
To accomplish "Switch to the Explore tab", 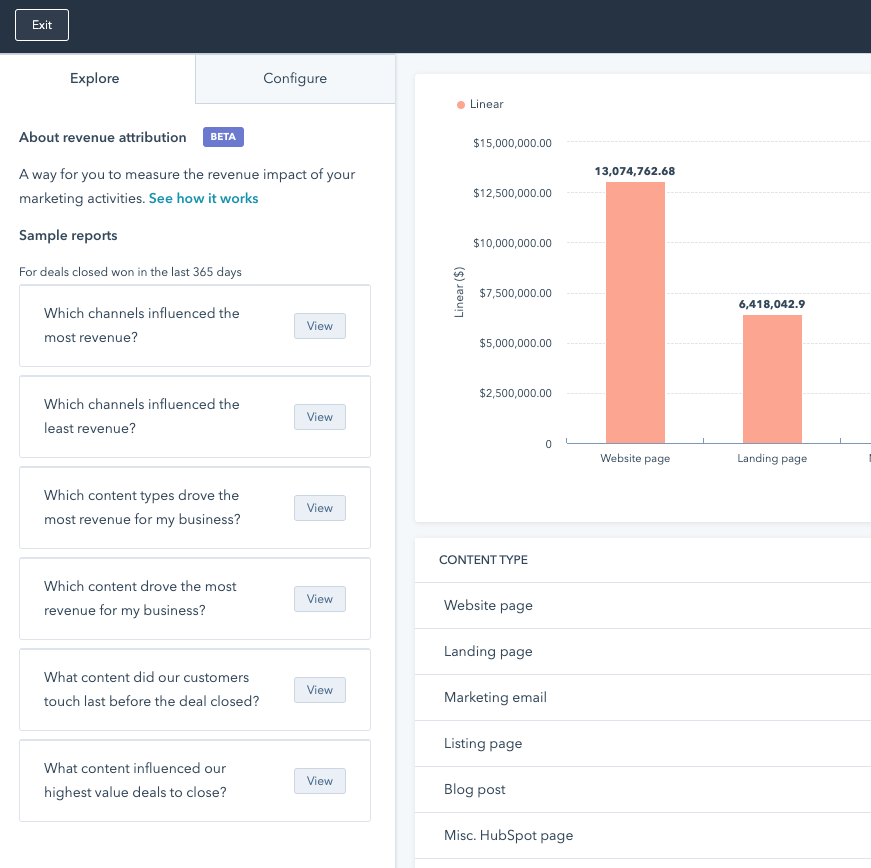I will (95, 78).
